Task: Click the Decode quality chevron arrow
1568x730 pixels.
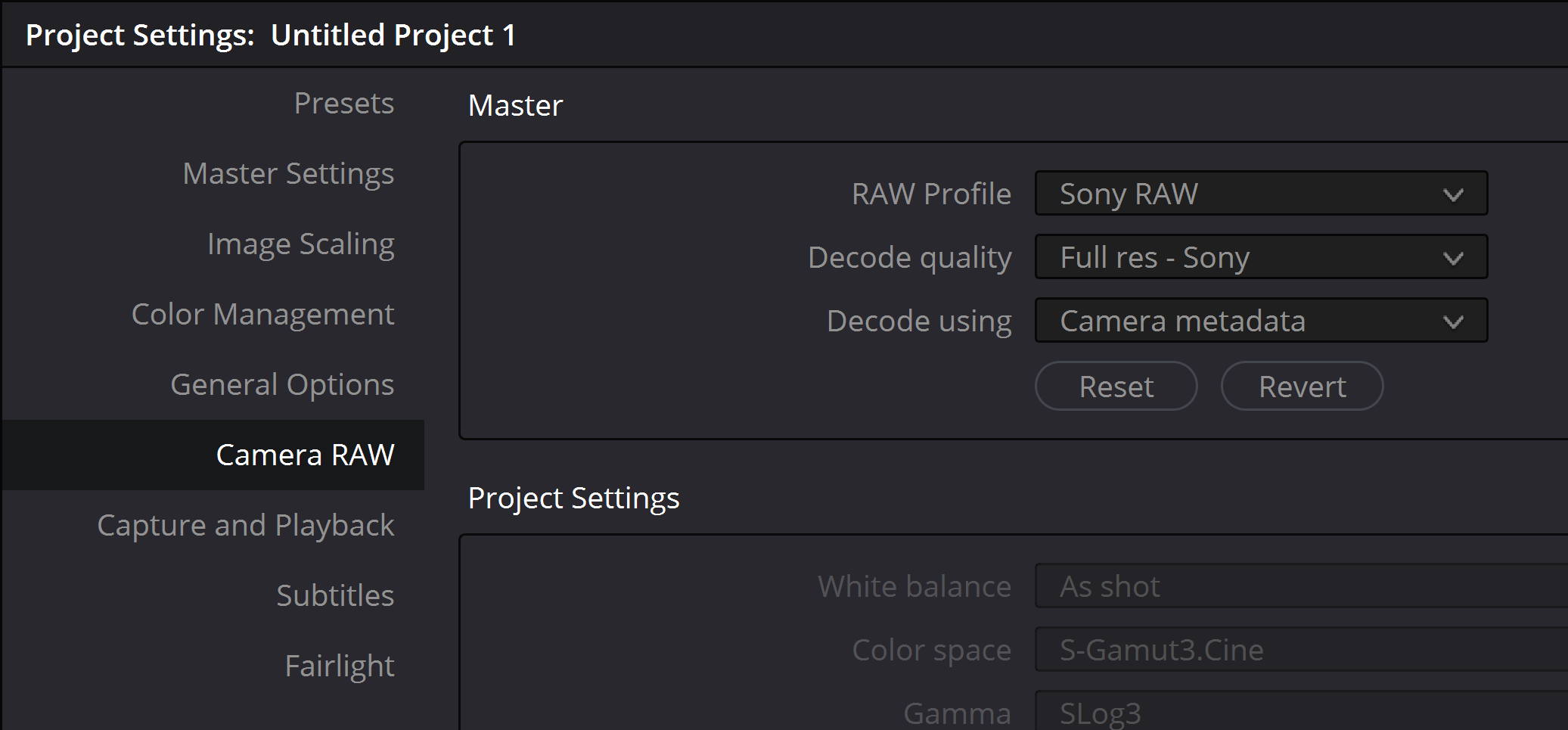Action: point(1453,258)
